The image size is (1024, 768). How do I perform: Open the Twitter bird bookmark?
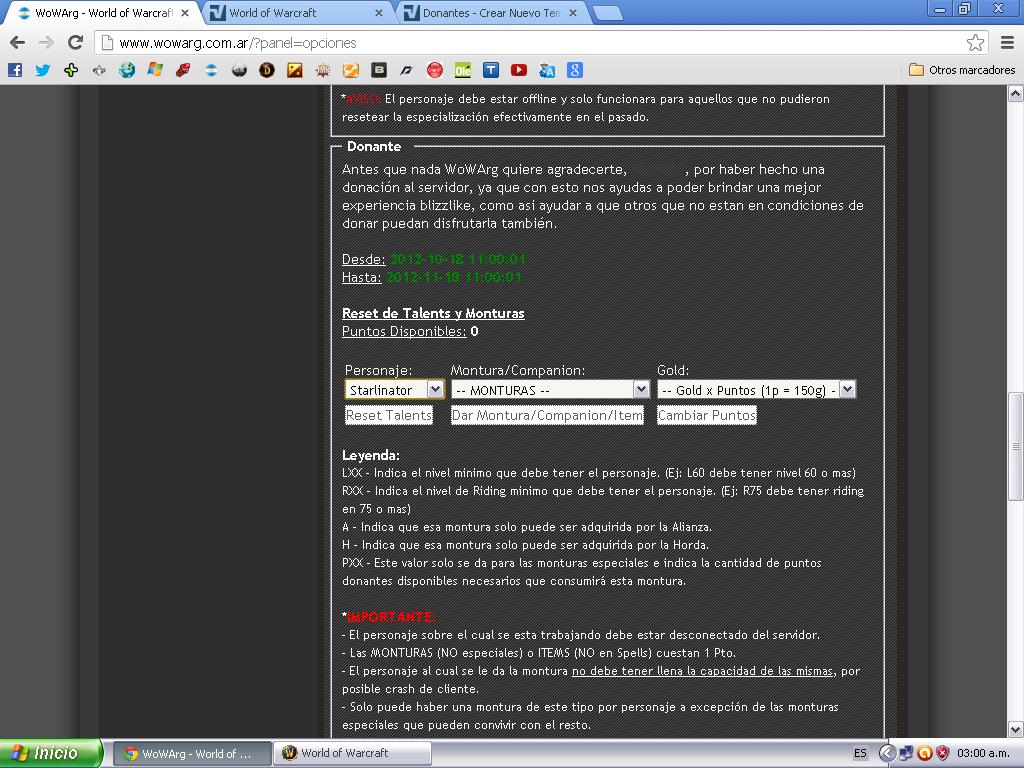click(x=43, y=70)
